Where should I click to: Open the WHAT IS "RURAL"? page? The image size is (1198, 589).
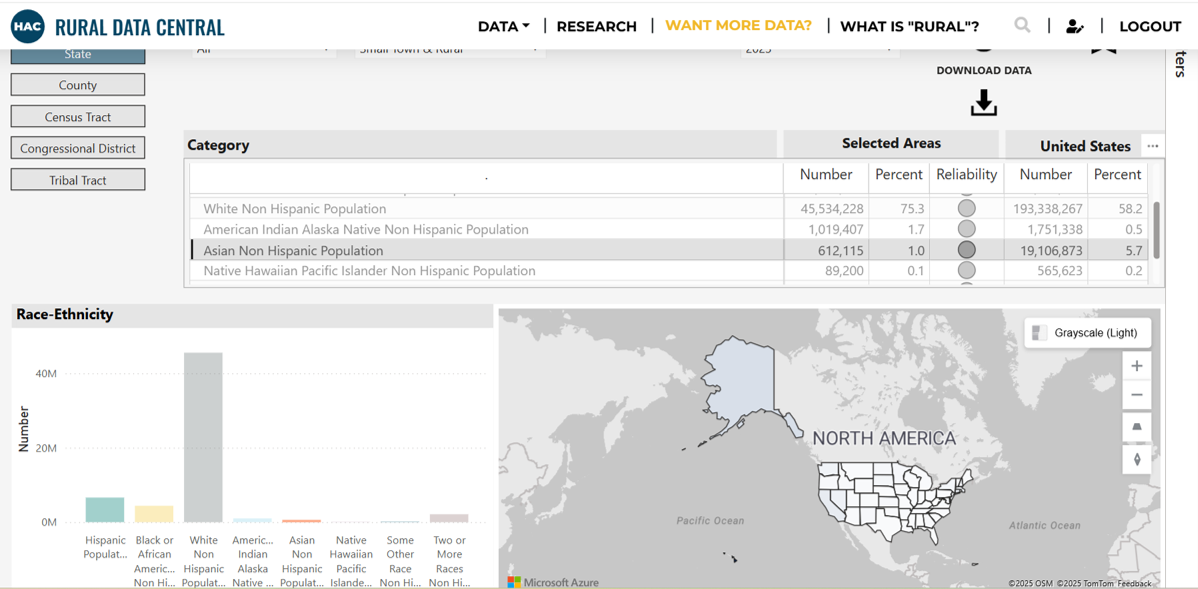[x=909, y=26]
